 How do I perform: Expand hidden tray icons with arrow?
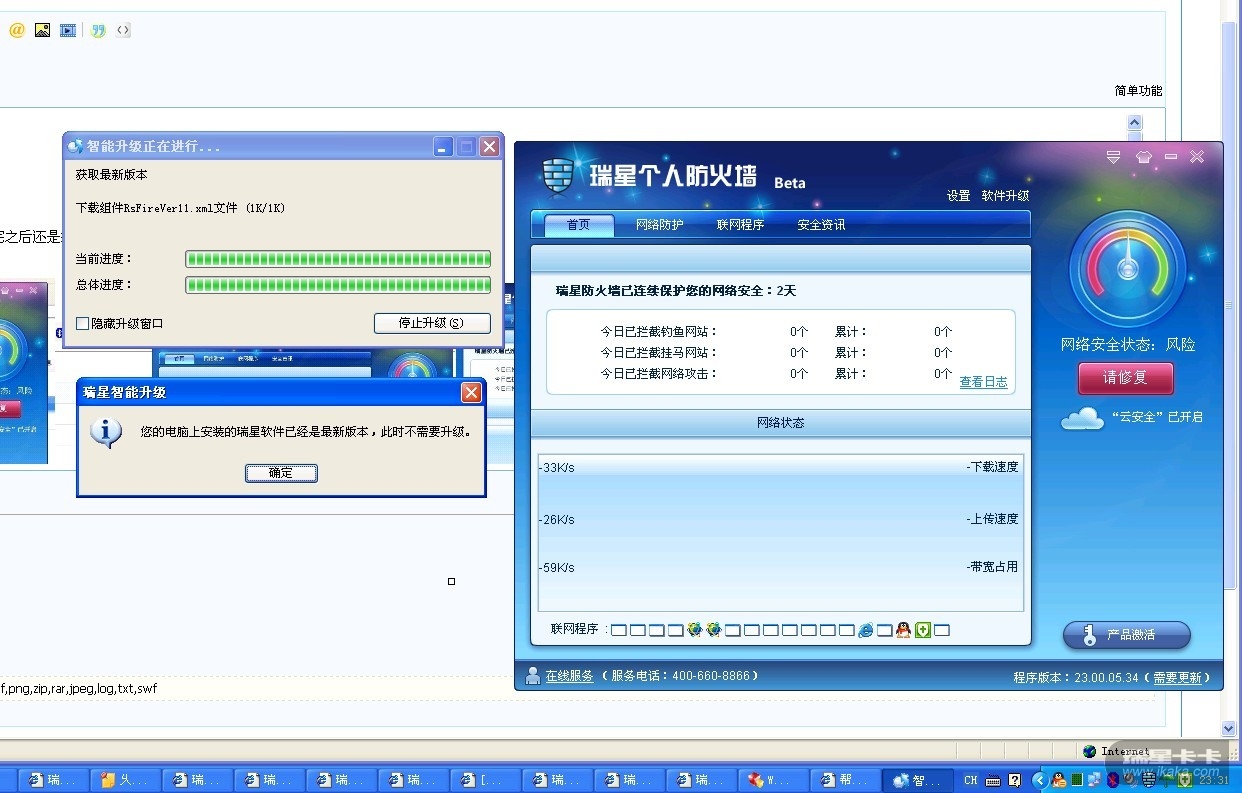1040,780
